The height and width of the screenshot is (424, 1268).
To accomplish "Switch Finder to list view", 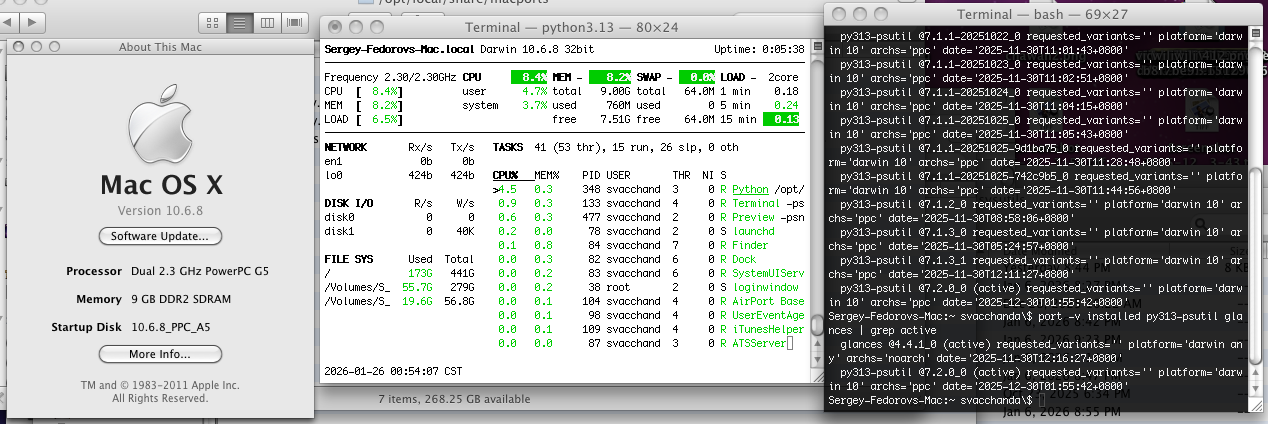I will click(x=240, y=21).
